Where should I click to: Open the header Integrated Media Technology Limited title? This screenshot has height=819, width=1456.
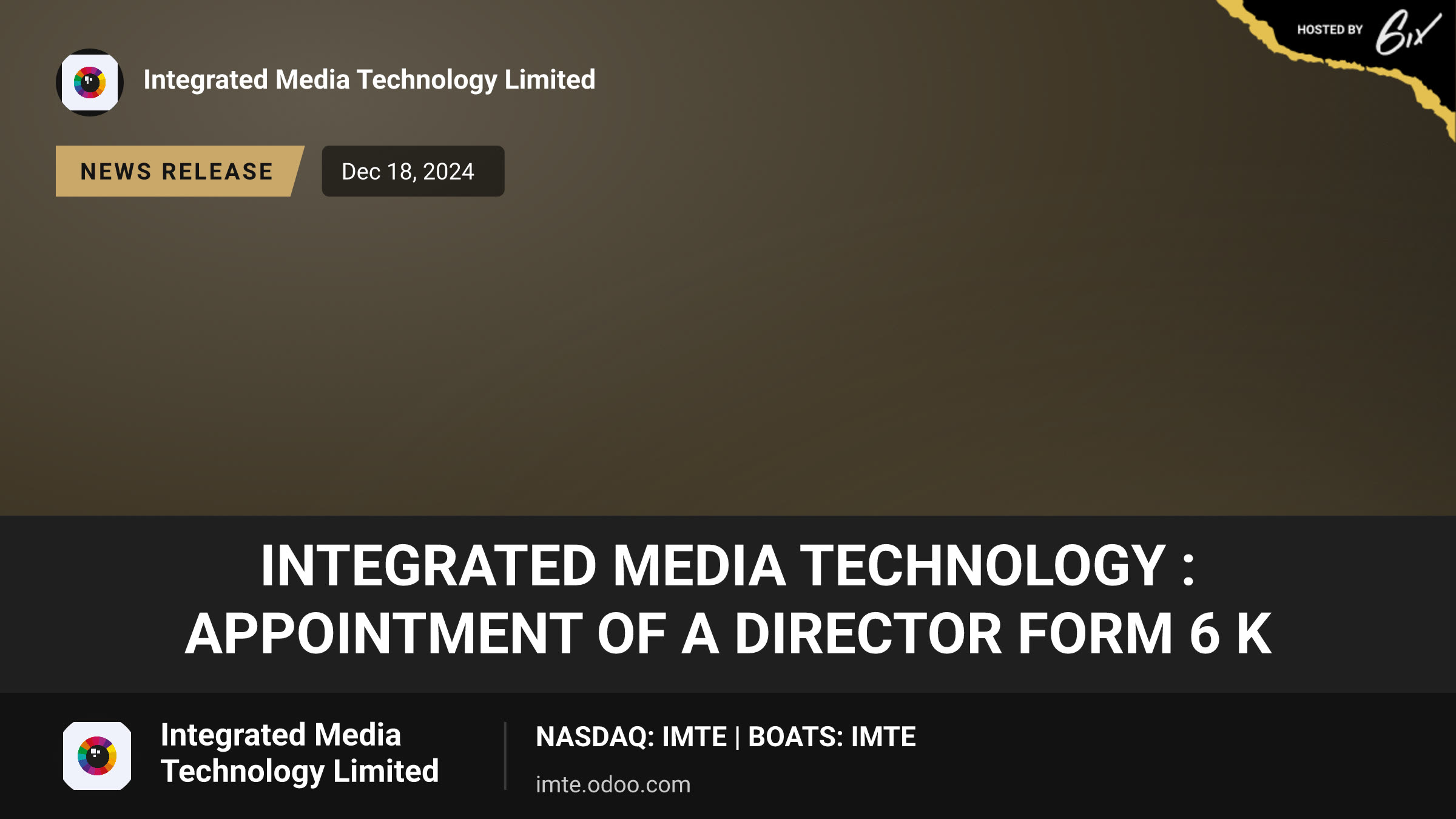[369, 80]
